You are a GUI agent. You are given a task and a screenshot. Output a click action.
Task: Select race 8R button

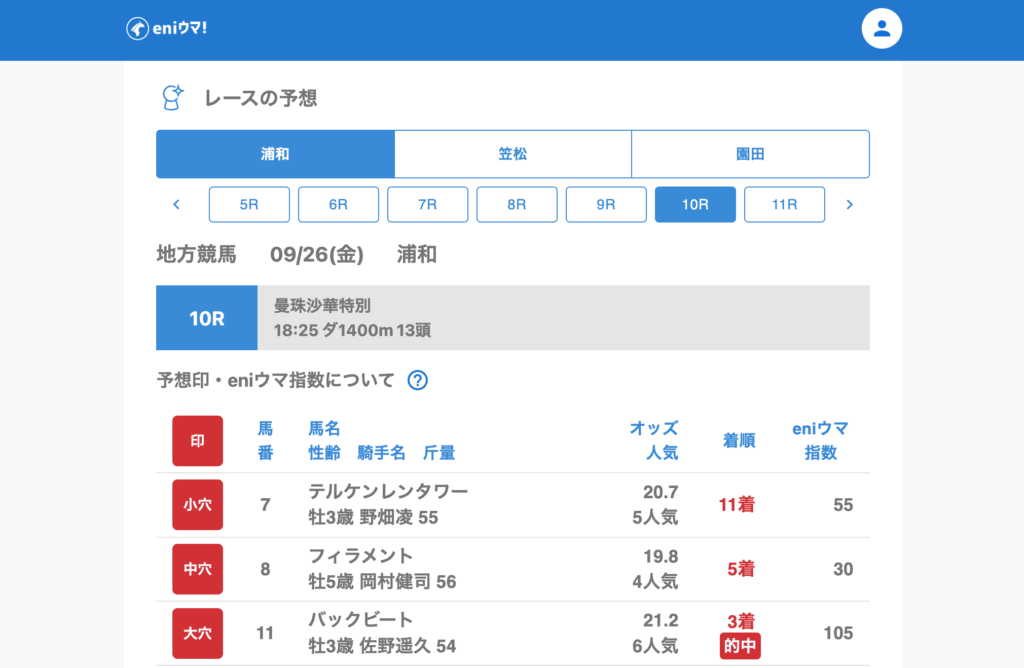(x=516, y=204)
